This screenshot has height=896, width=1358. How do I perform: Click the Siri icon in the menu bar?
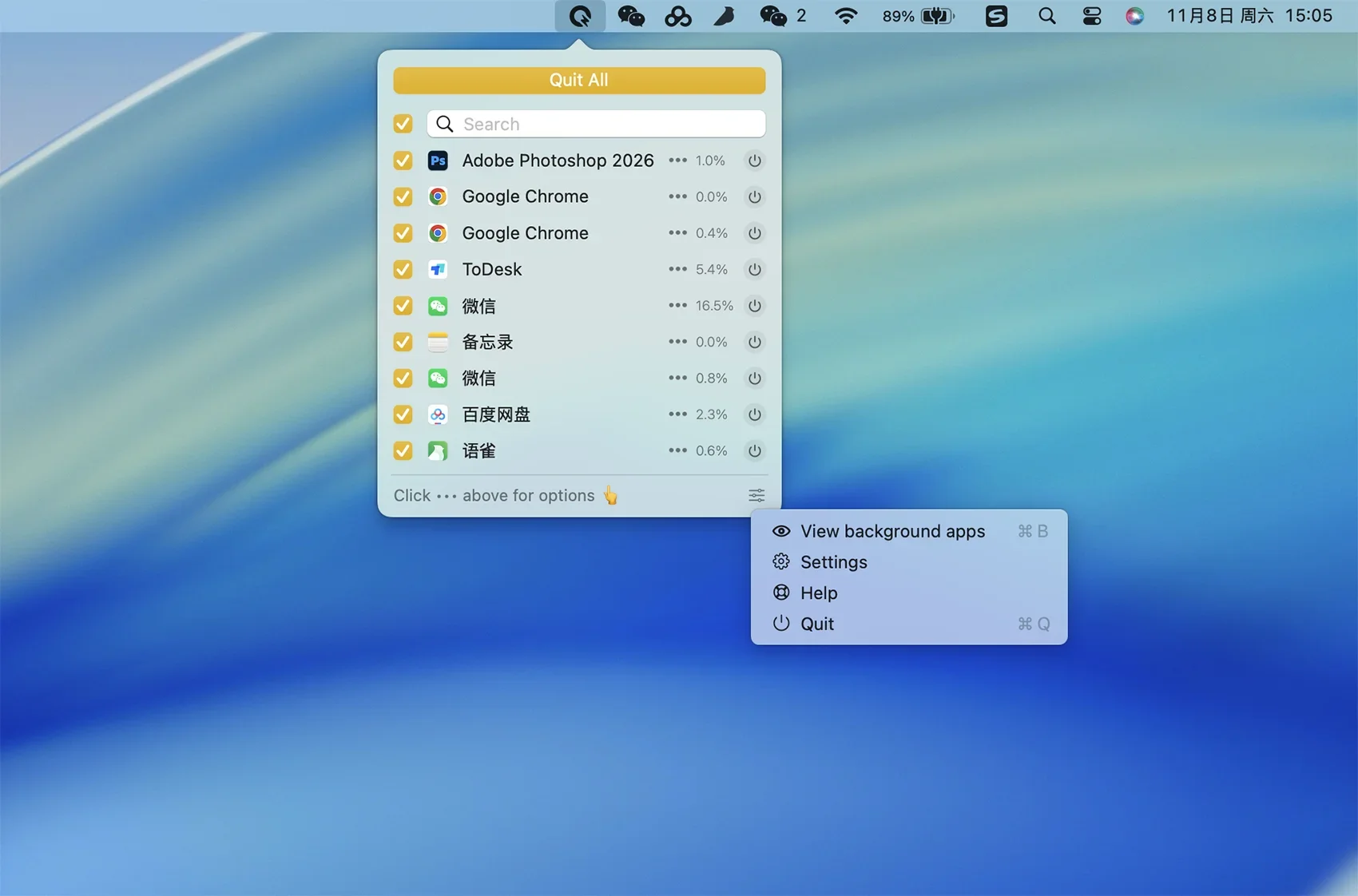1134,16
